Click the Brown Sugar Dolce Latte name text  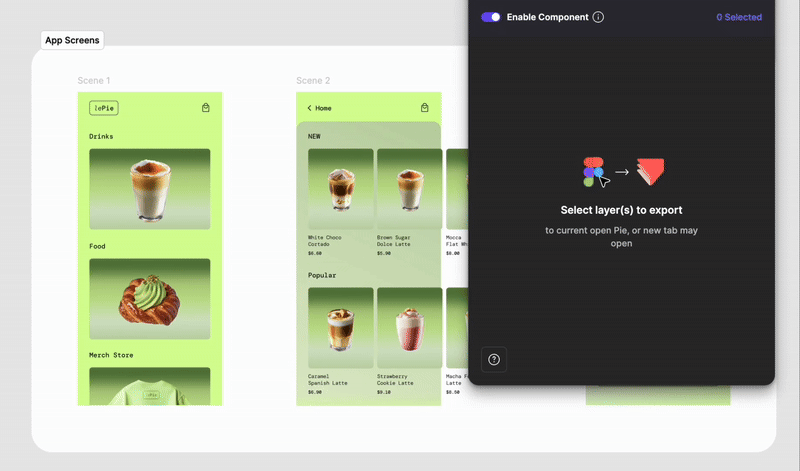tap(393, 241)
